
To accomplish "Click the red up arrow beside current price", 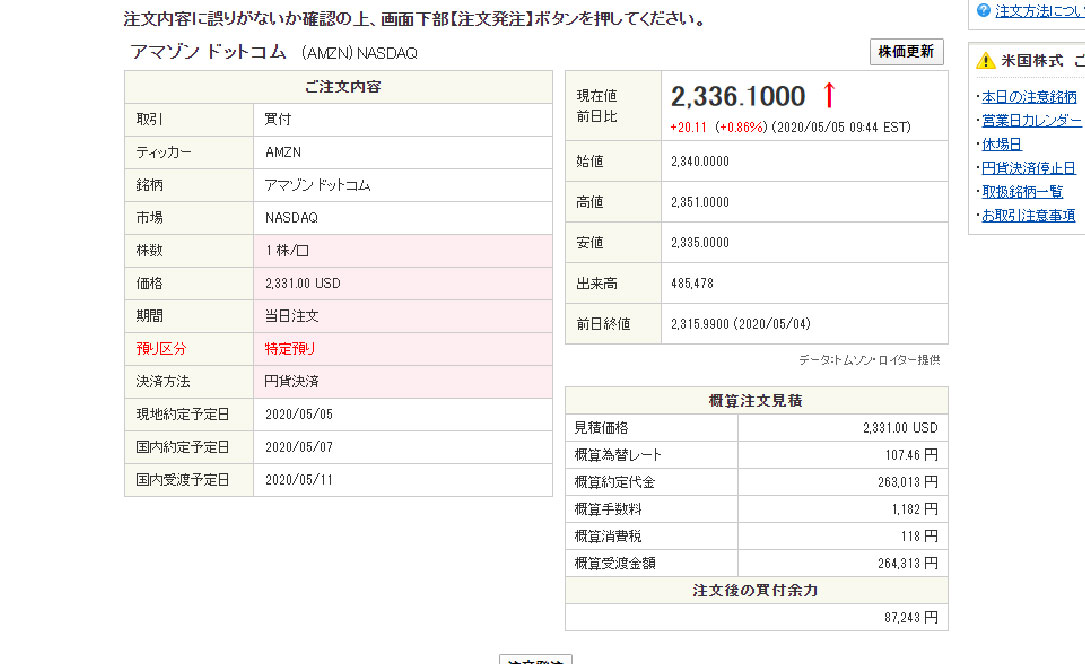I will click(829, 95).
